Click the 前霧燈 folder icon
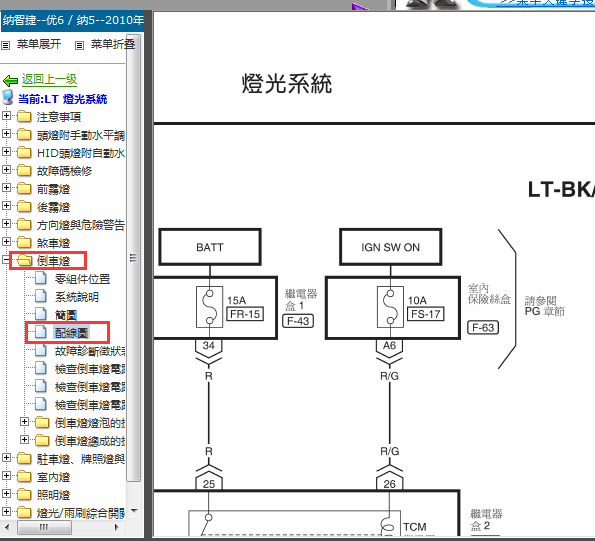This screenshot has height=541, width=595. tap(24, 189)
